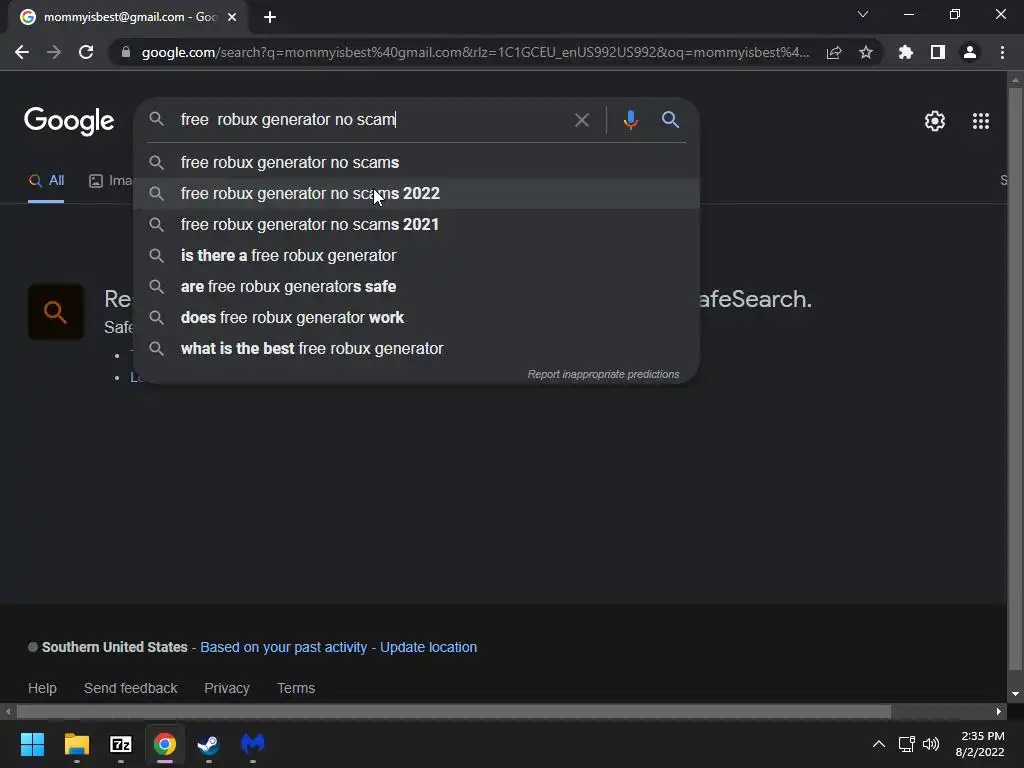1024x768 pixels.
Task: Click the horizontal scrollbar thumb
Action: click(x=454, y=712)
